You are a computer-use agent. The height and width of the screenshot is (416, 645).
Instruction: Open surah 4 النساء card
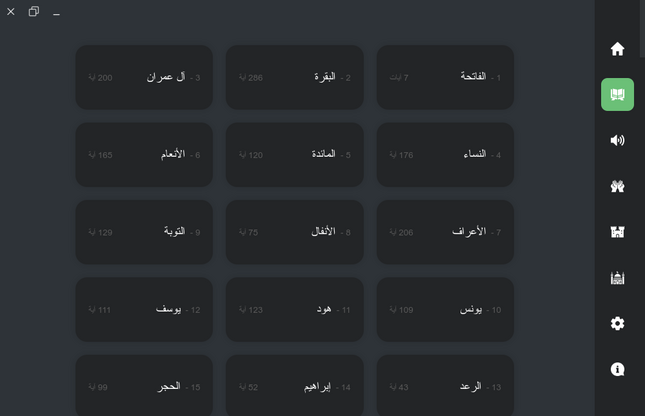coord(445,155)
